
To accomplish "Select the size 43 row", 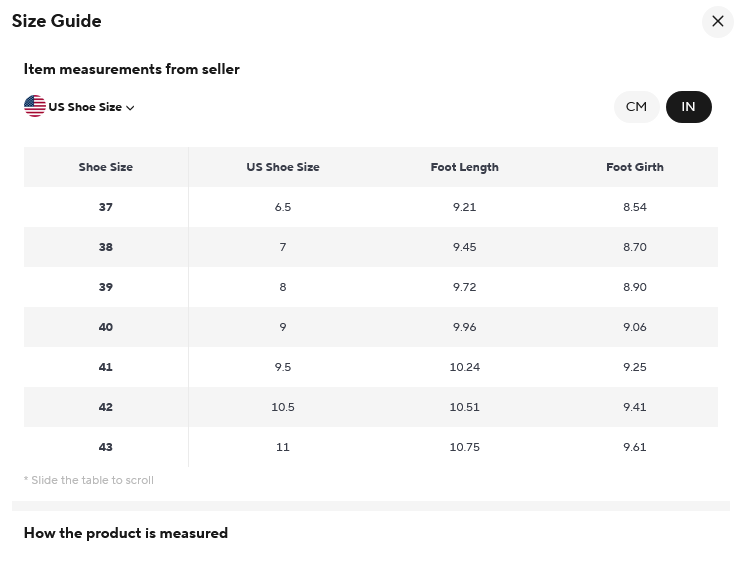I will pyautogui.click(x=106, y=447).
